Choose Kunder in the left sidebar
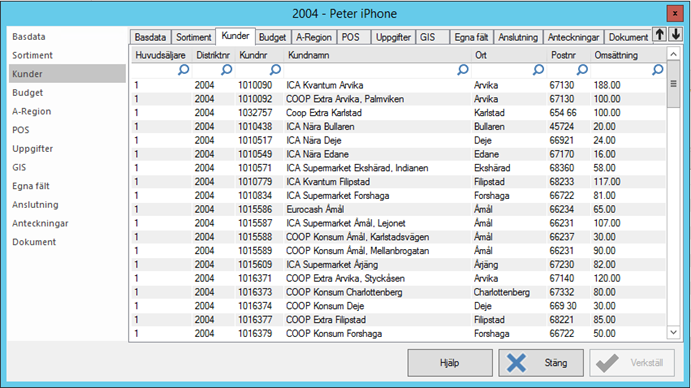691x388 pixels. 67,74
